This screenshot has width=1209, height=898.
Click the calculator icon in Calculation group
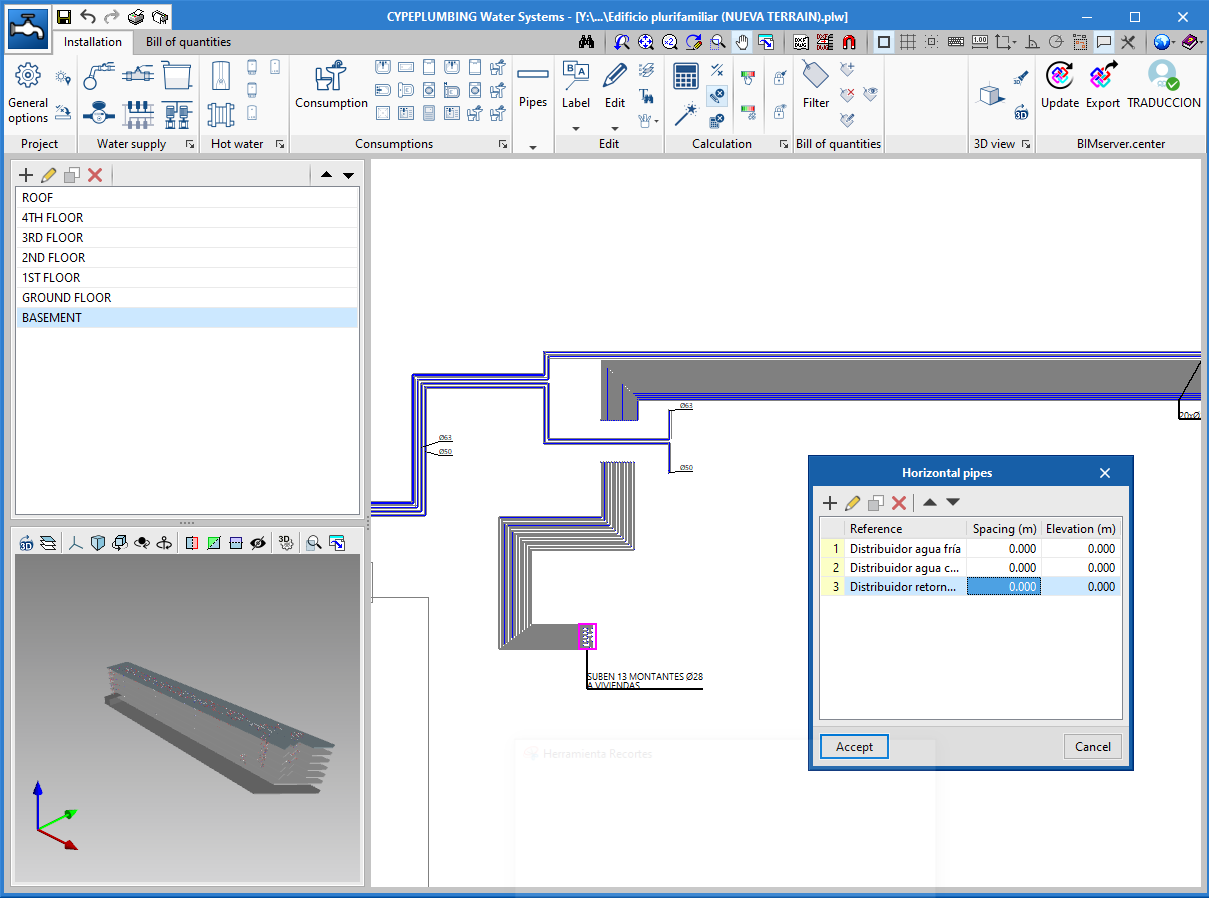click(686, 76)
